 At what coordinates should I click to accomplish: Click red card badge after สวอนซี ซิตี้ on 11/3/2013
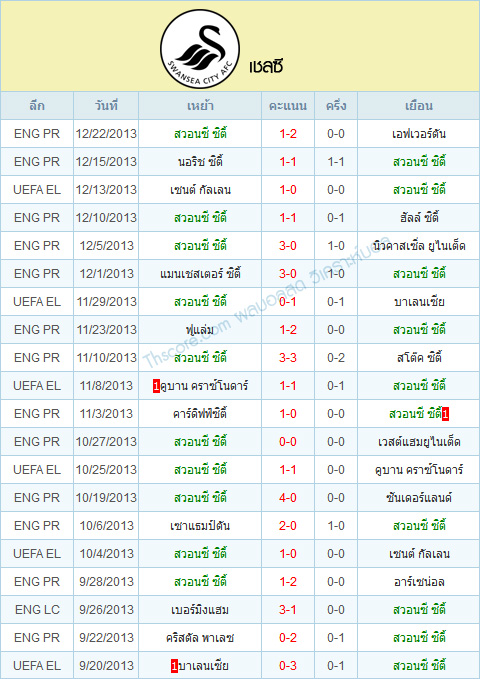coord(445,414)
